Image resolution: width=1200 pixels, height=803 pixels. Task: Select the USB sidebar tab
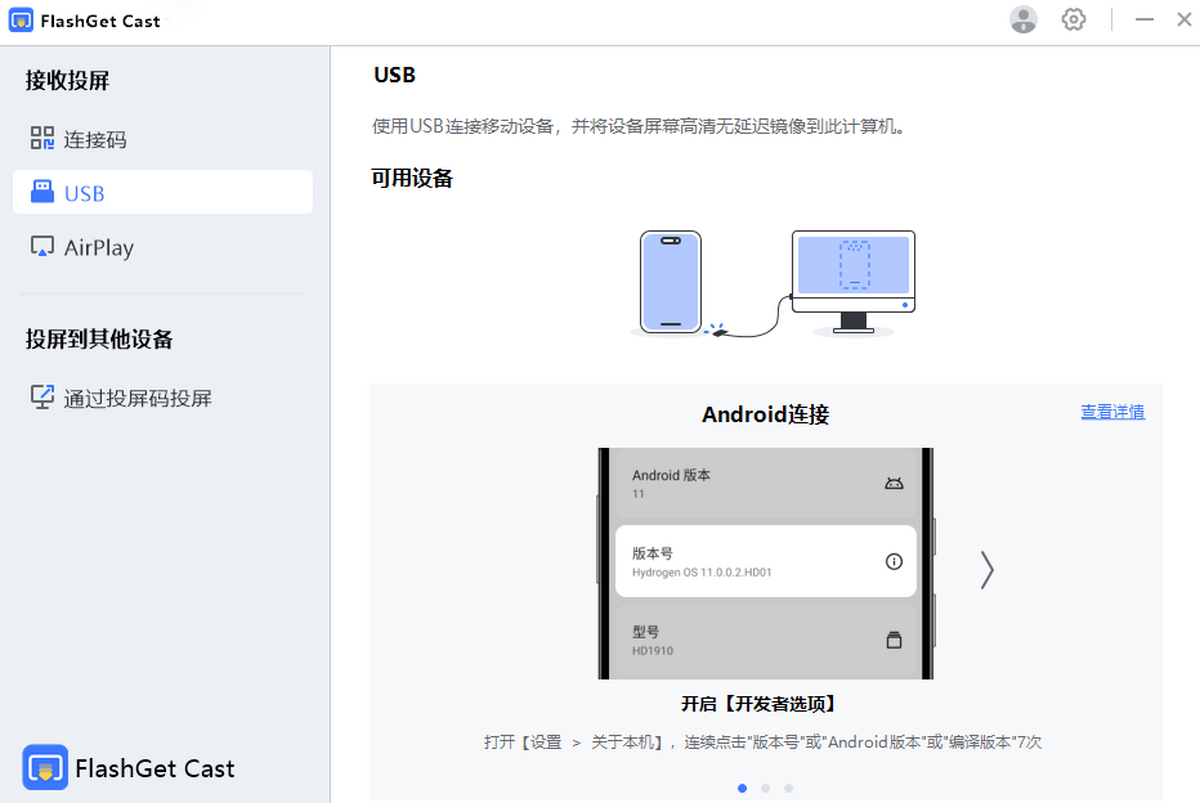[163, 192]
